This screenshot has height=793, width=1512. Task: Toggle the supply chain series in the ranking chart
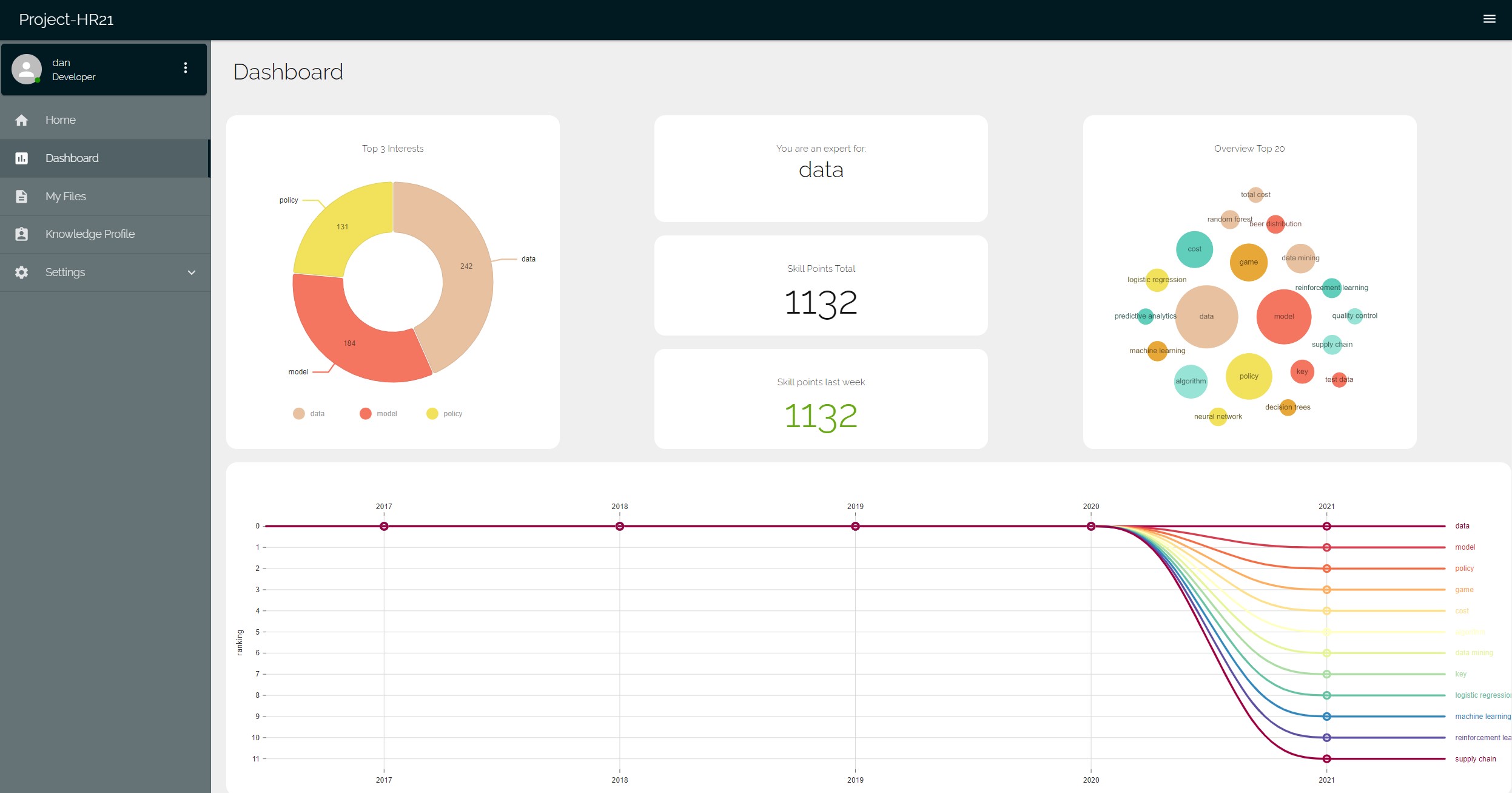(x=1476, y=758)
